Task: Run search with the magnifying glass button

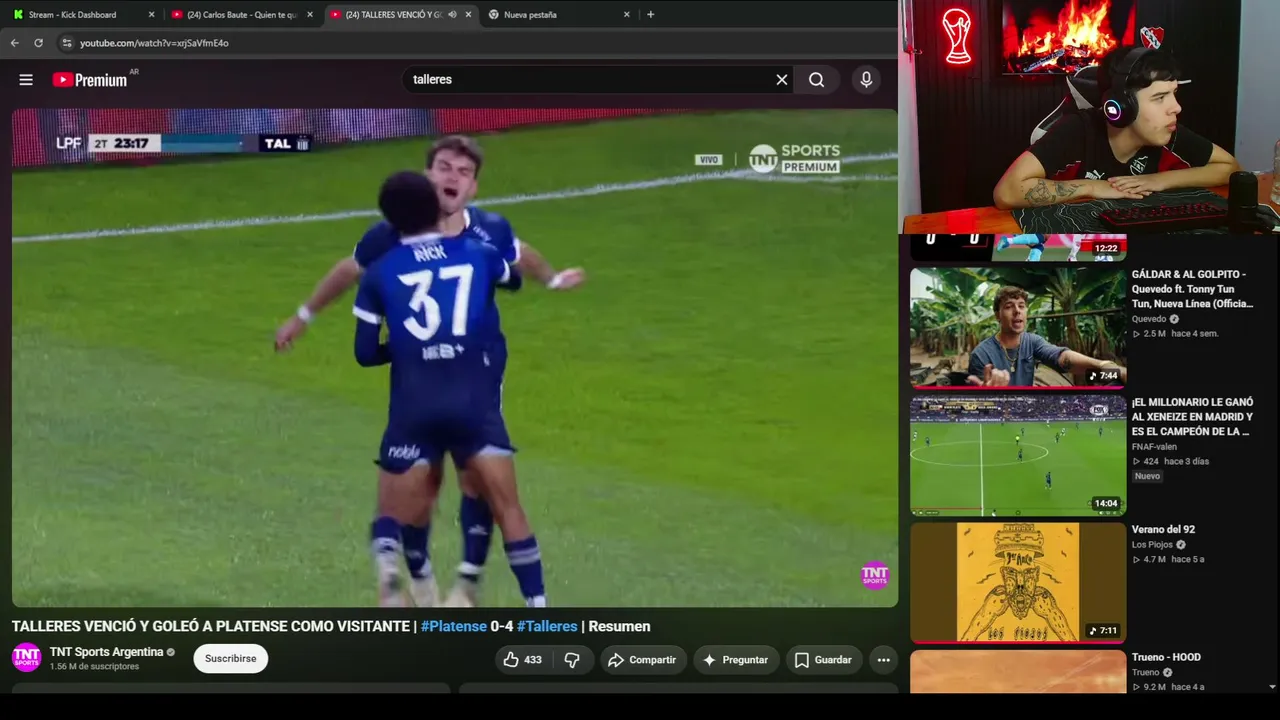Action: coord(817,80)
